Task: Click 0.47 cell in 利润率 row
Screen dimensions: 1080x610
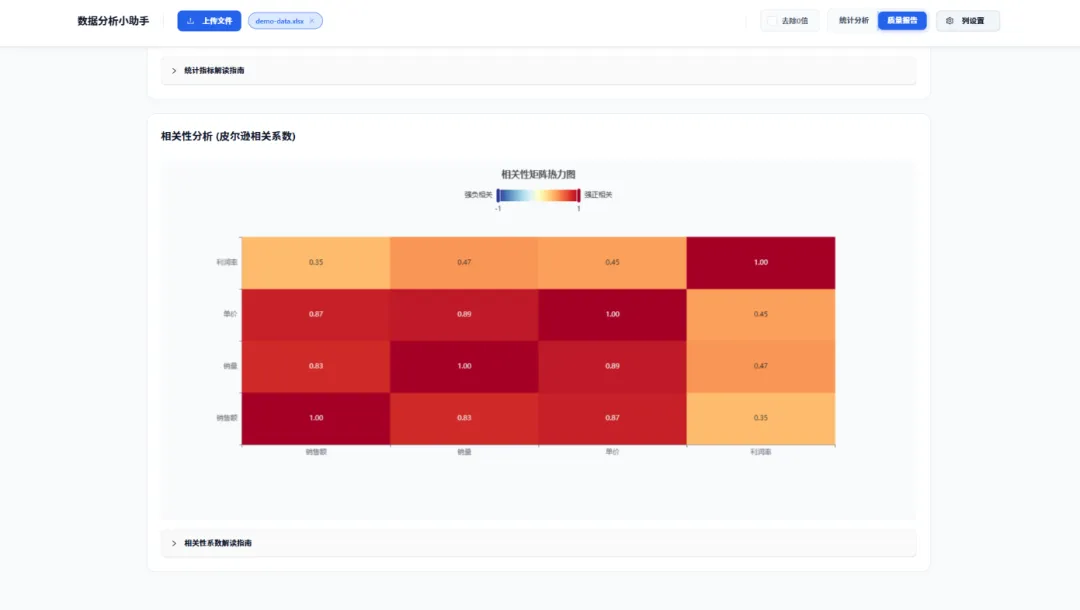Action: (x=464, y=262)
